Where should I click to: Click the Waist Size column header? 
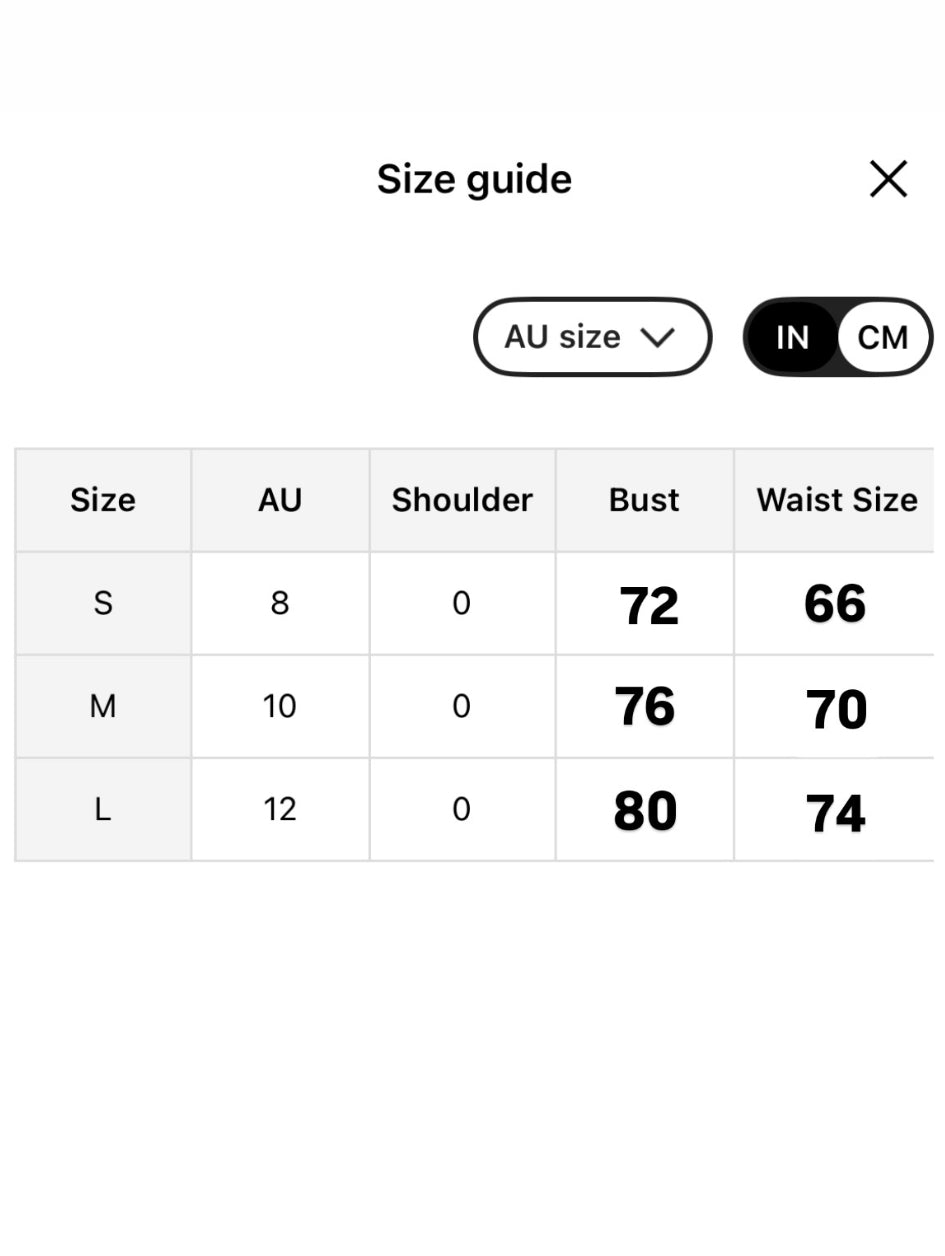(837, 500)
